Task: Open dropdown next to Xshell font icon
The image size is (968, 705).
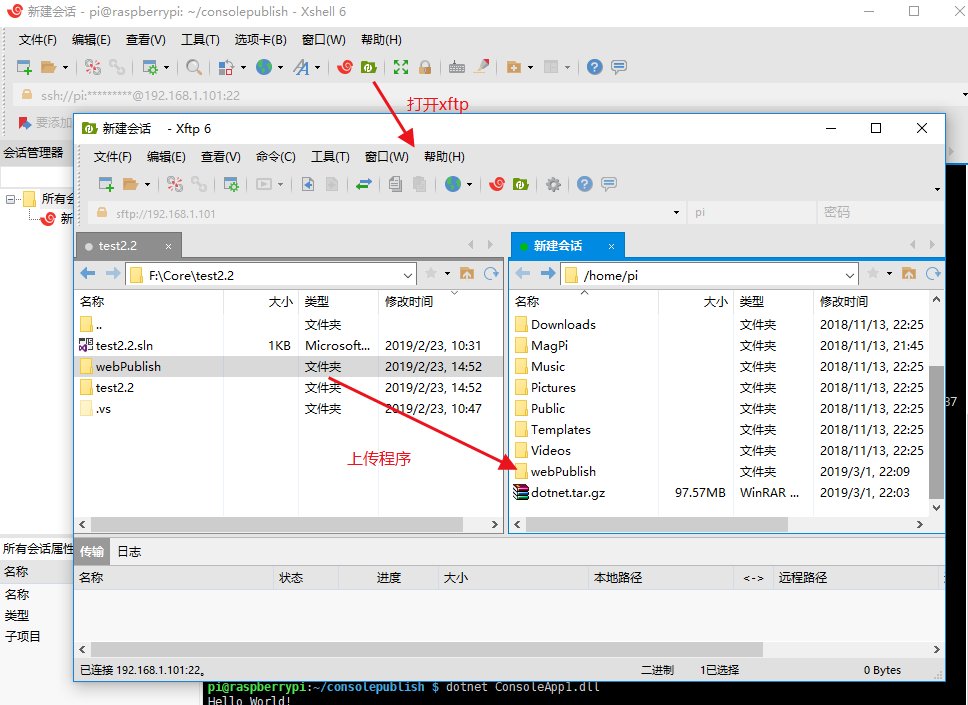Action: click(x=317, y=67)
